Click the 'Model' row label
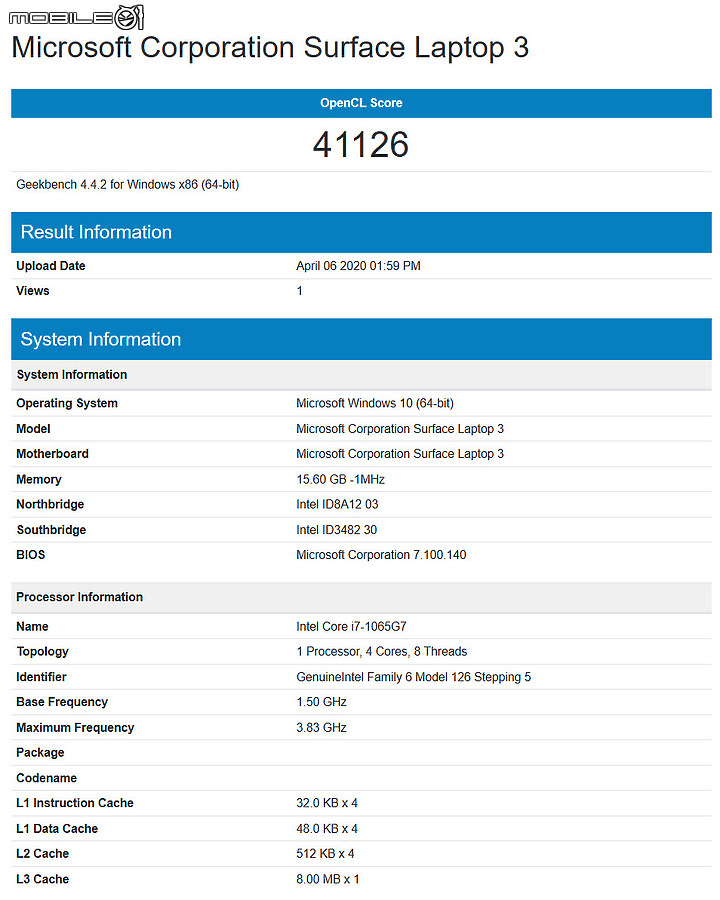This screenshot has height=900, width=720. click(33, 429)
